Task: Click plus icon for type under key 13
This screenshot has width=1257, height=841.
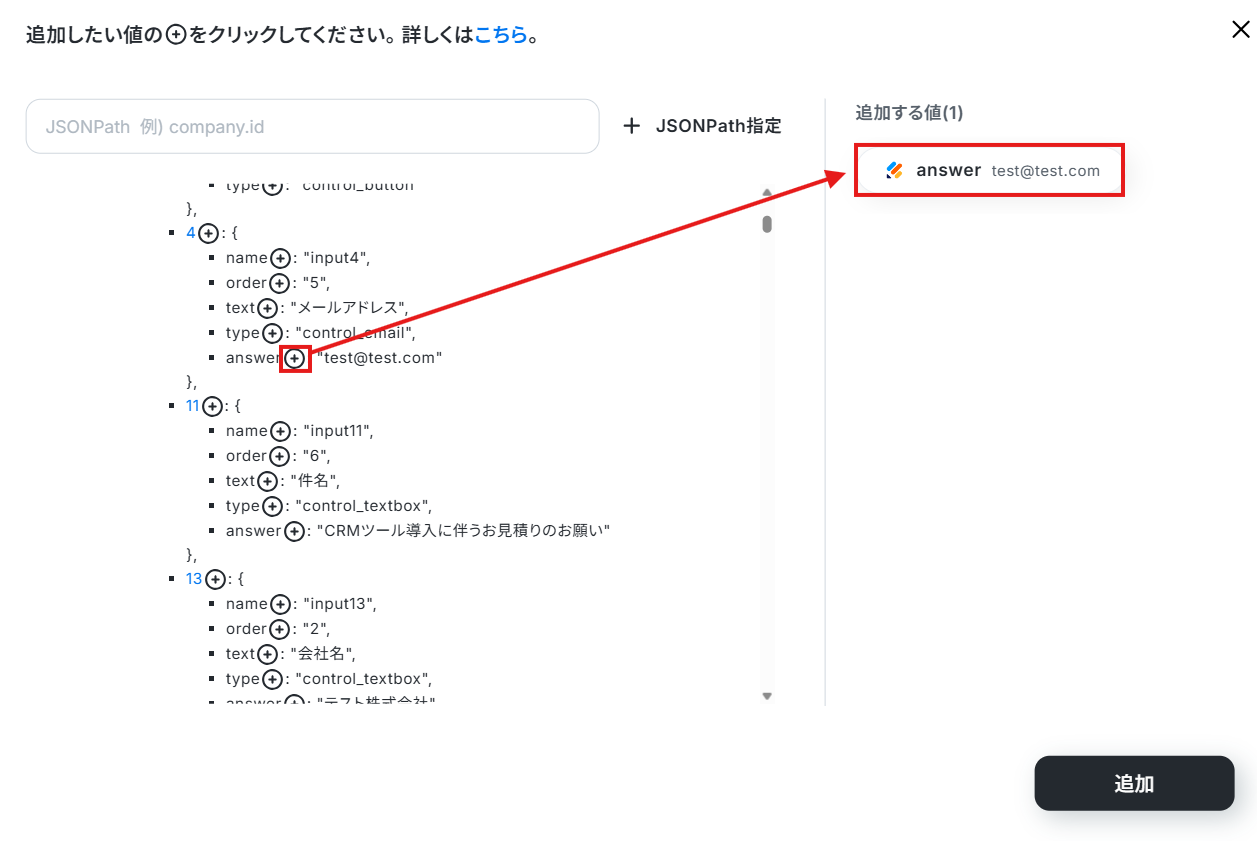Action: point(272,679)
